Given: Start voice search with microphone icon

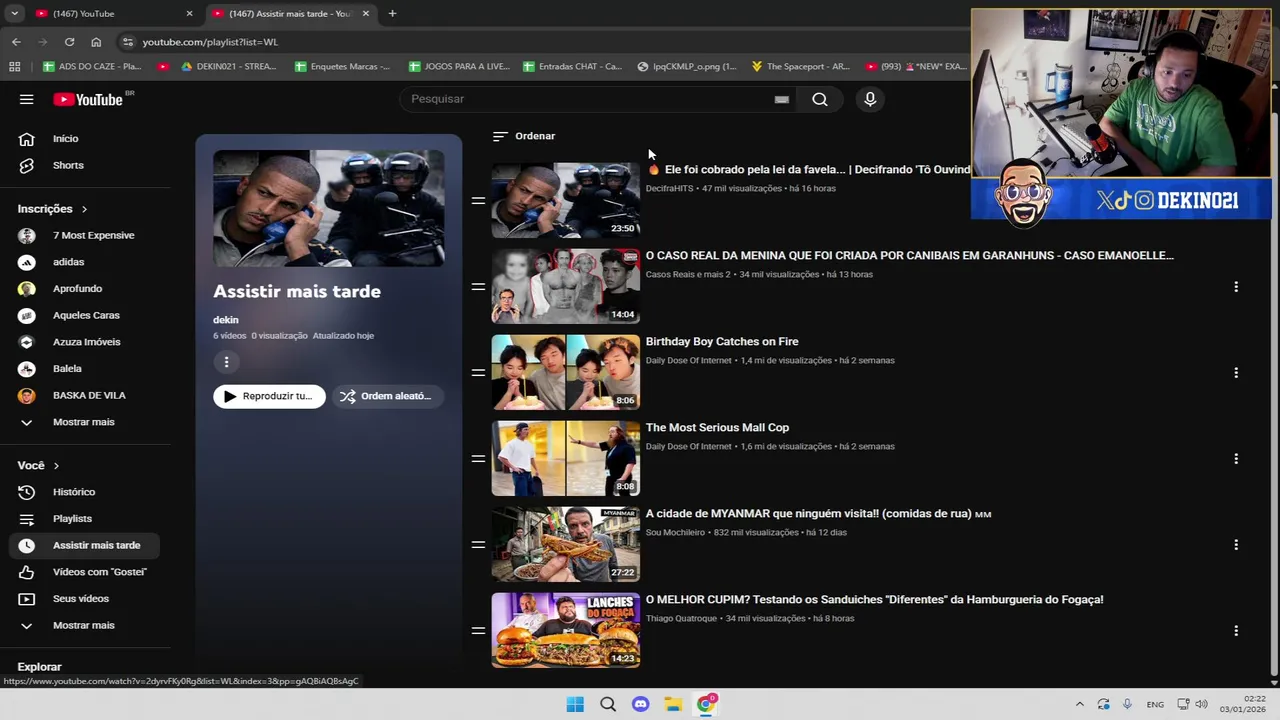Looking at the screenshot, I should pyautogui.click(x=870, y=99).
